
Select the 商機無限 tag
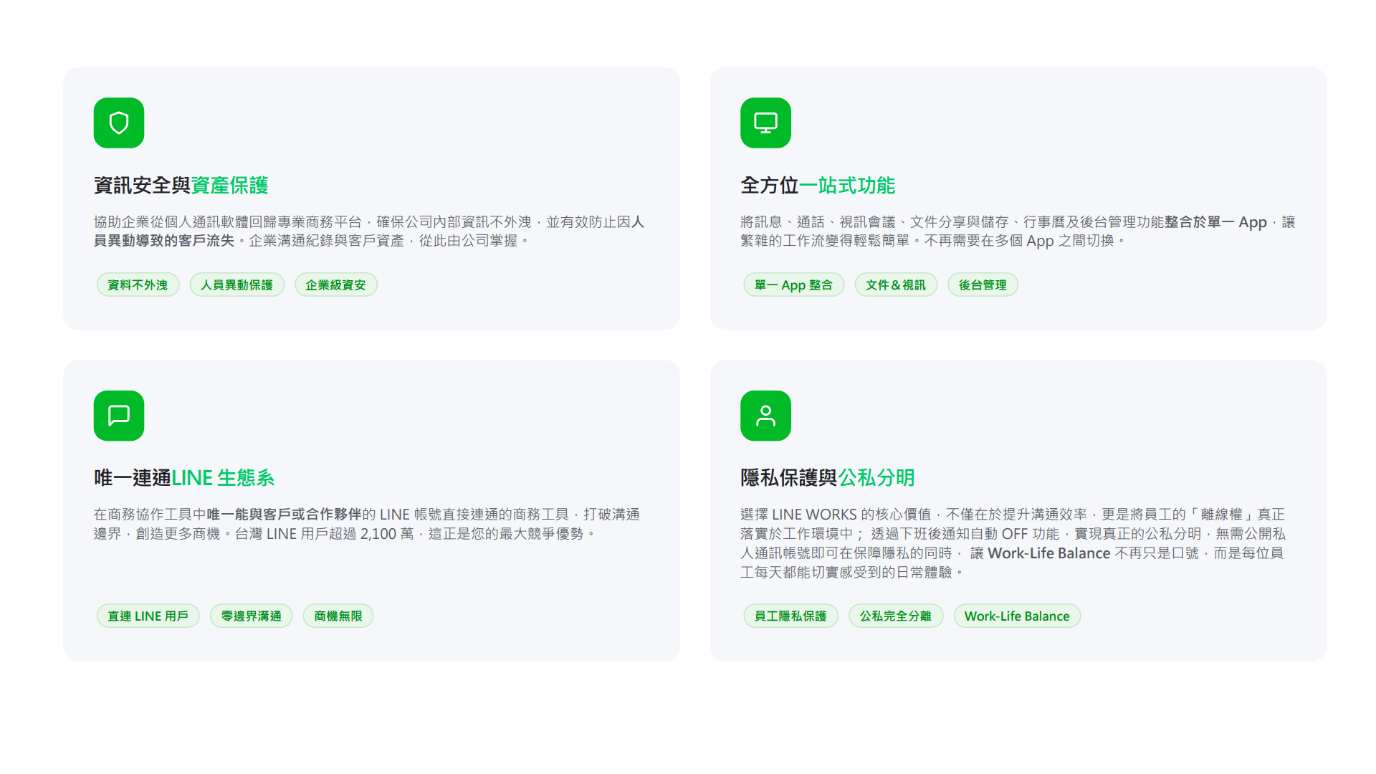pyautogui.click(x=338, y=616)
